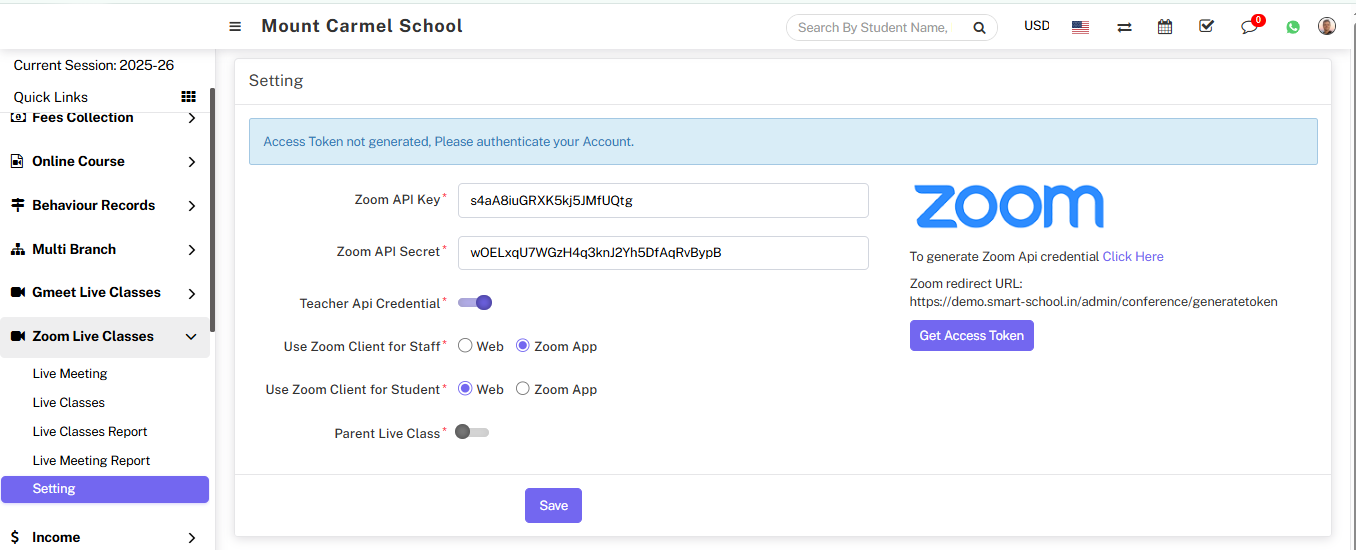Screen dimensions: 1356x550
Task: Open the user profile avatar
Action: 1327,26
